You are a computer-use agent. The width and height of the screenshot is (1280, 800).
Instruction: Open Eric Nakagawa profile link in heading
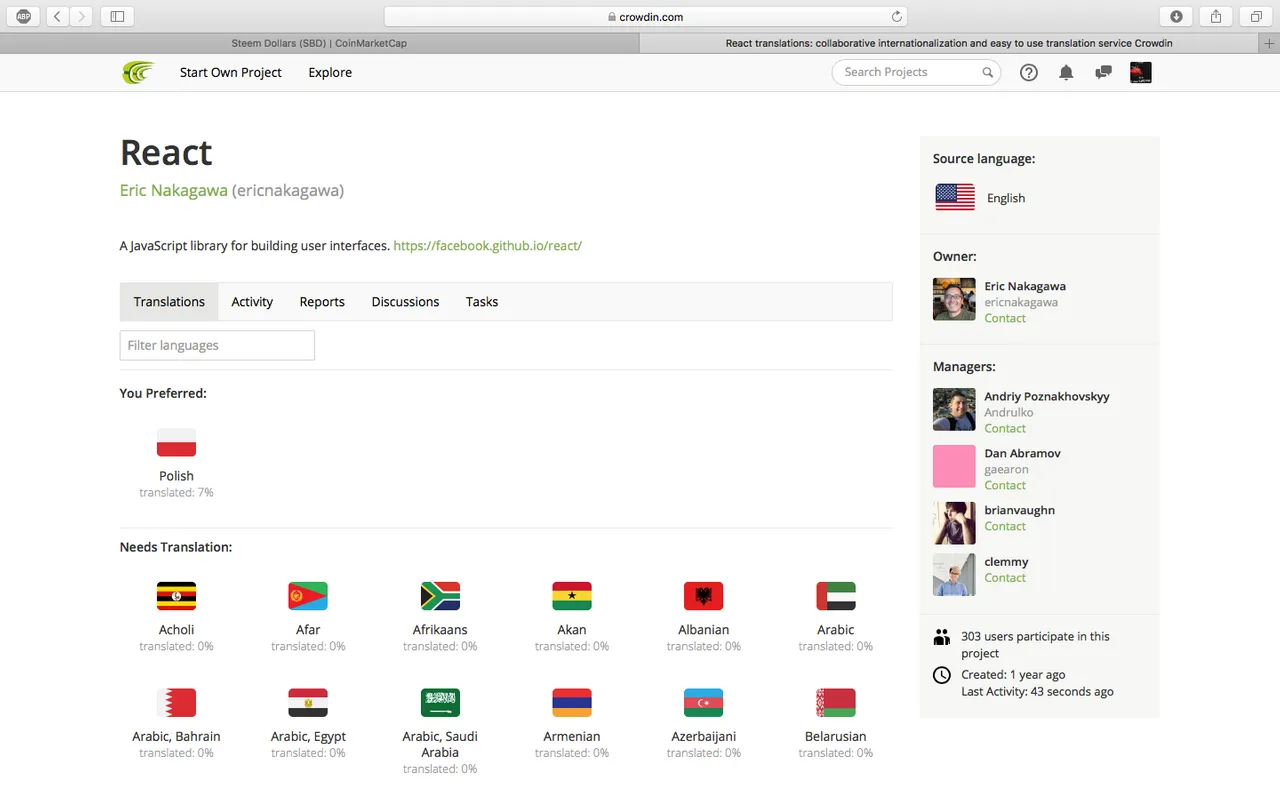coord(174,190)
